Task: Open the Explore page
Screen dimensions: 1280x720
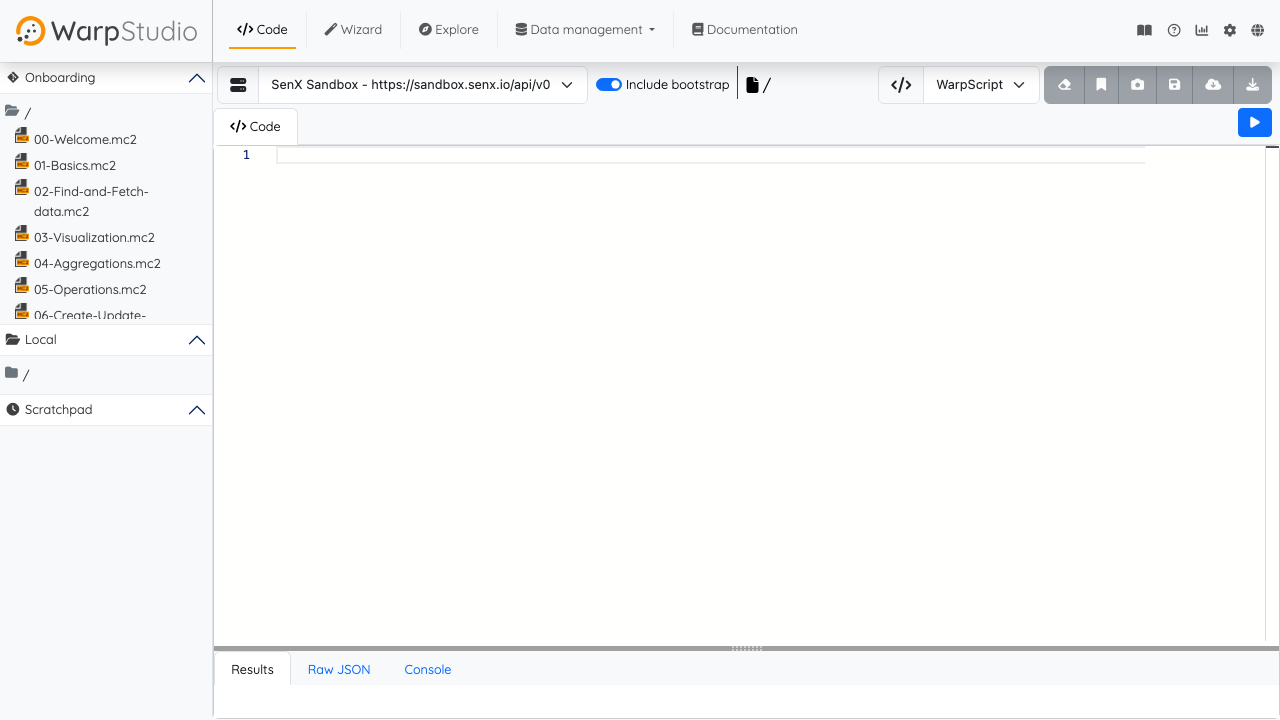Action: [448, 30]
